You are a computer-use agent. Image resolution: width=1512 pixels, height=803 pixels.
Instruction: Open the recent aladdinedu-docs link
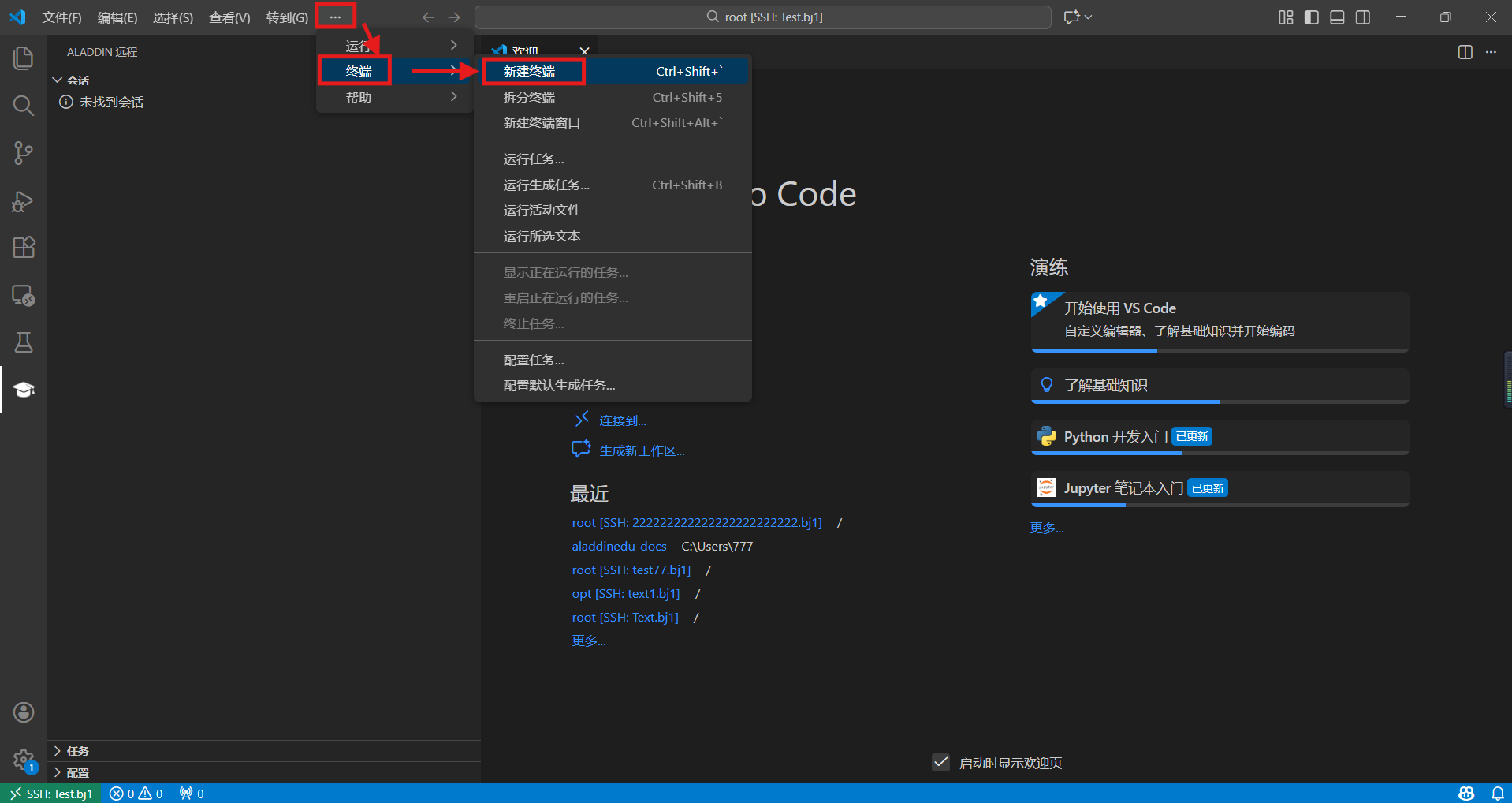[x=619, y=546]
